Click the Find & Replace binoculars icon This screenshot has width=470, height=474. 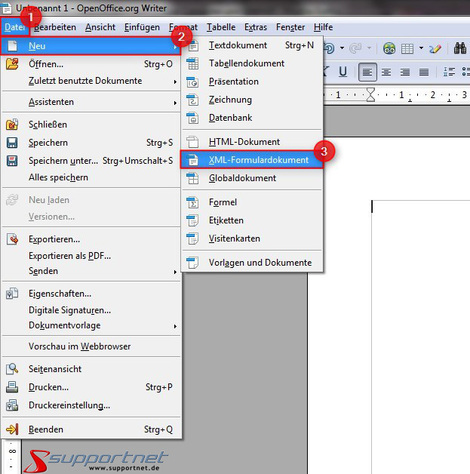coord(460,49)
